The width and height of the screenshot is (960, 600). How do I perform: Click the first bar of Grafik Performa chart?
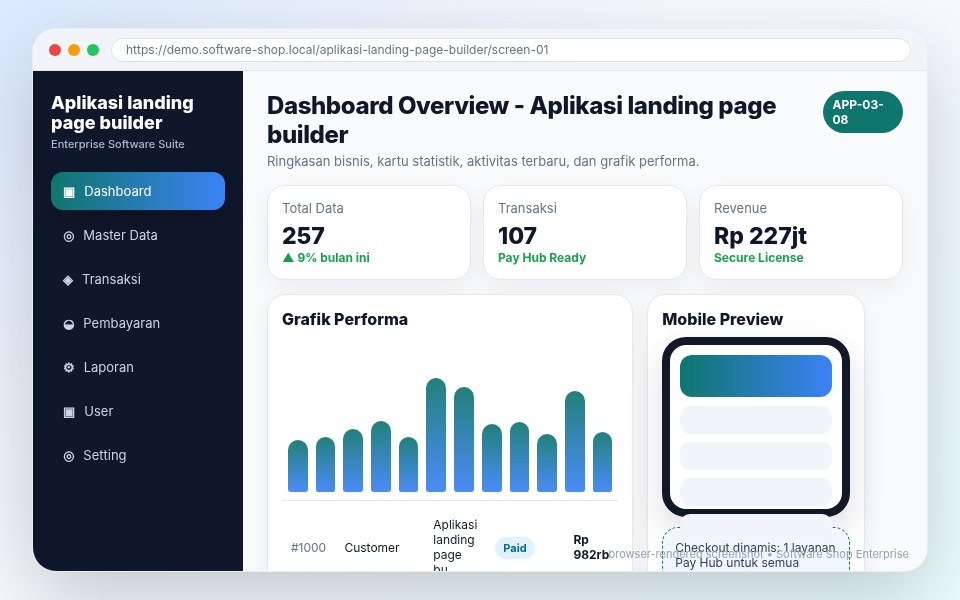[x=298, y=466]
